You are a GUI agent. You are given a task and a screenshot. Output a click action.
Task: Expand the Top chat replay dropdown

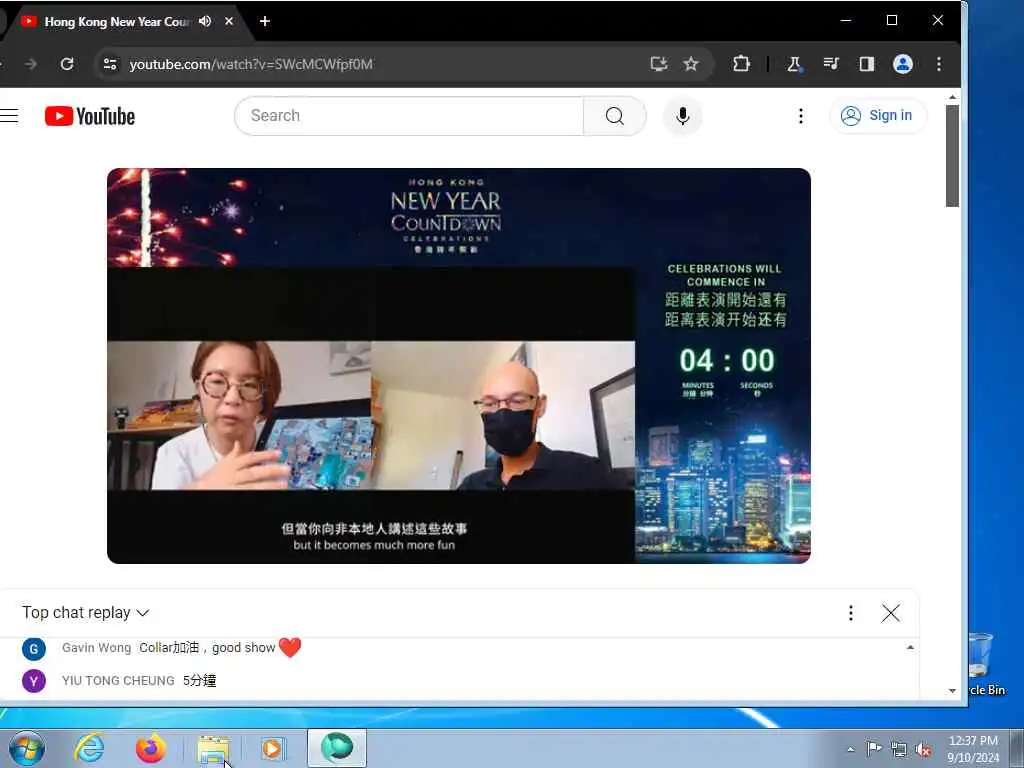click(x=86, y=613)
